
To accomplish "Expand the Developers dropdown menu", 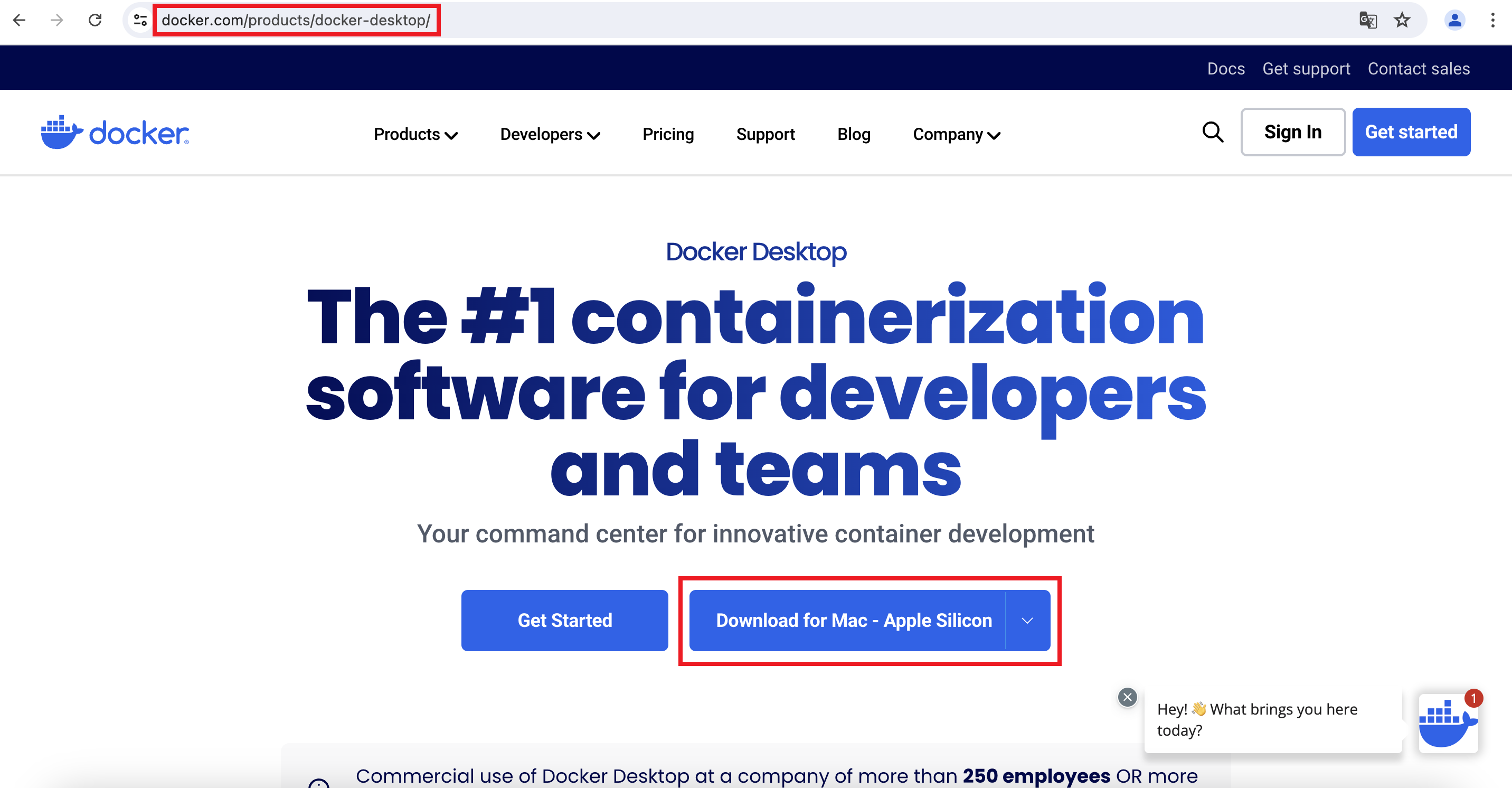I will tap(550, 135).
